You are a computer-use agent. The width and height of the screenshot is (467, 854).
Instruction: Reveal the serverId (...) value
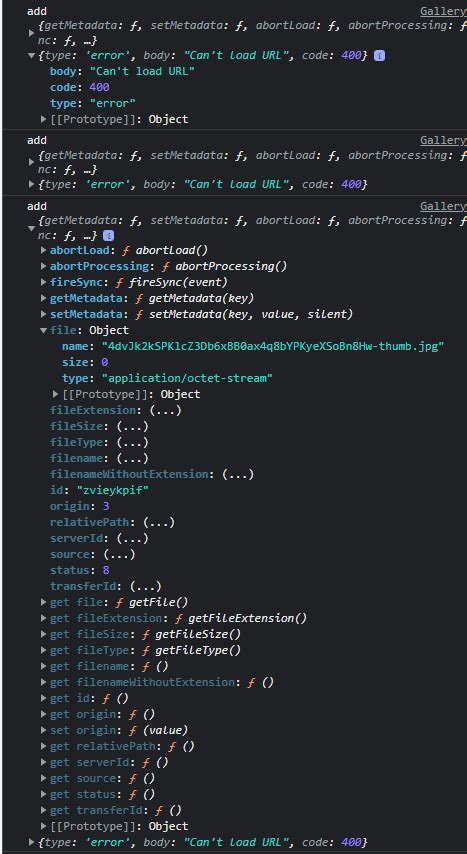[132, 538]
